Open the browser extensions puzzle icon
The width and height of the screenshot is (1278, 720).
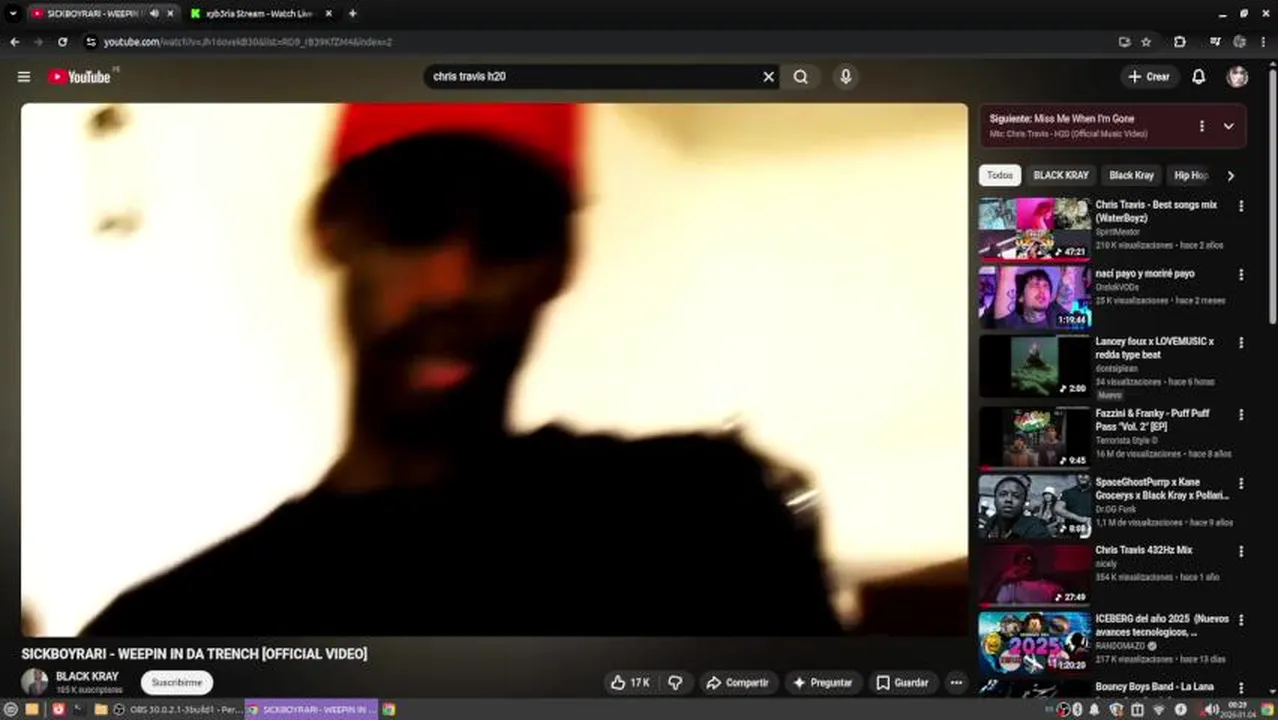pyautogui.click(x=1180, y=42)
